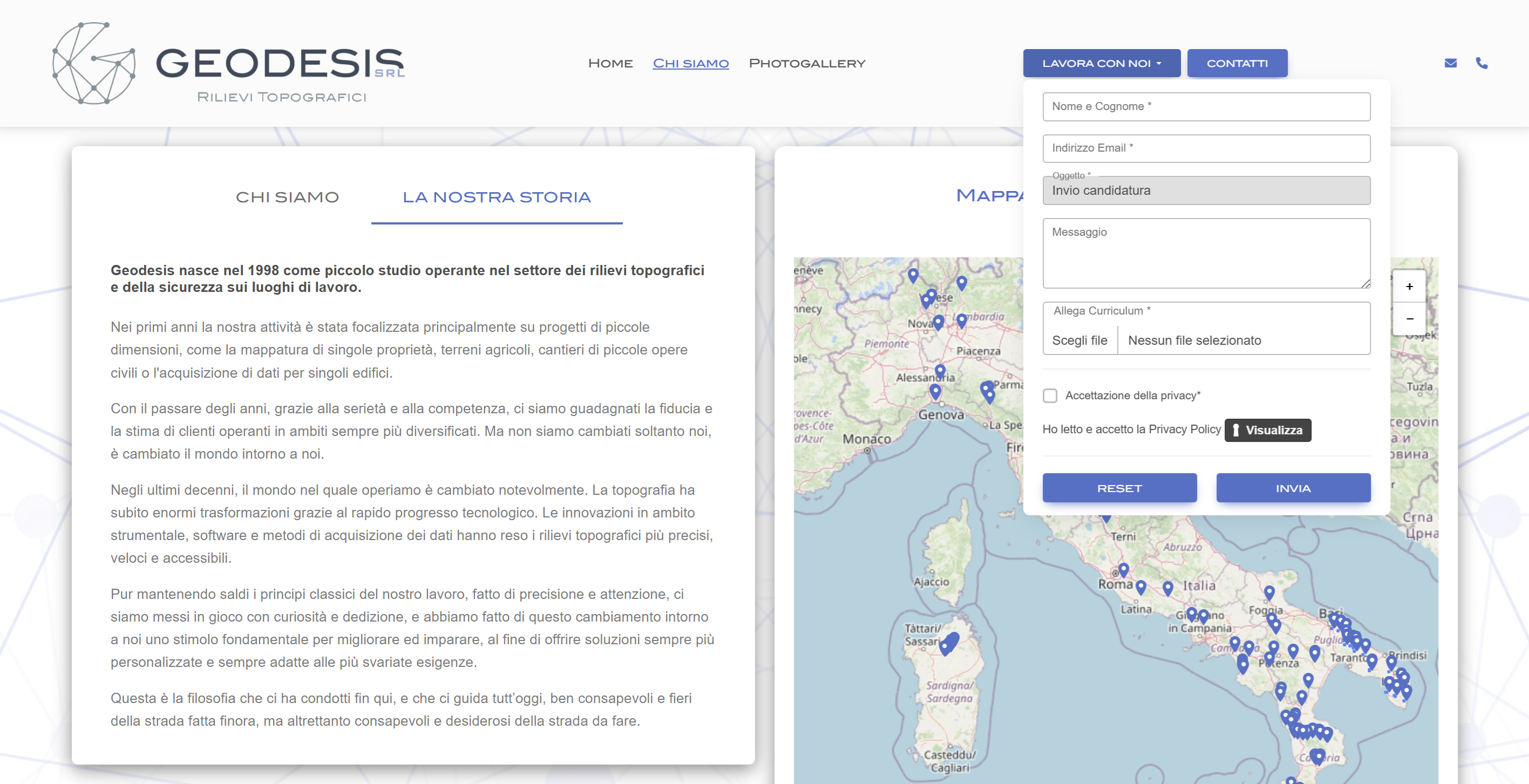The height and width of the screenshot is (784, 1529).
Task: Switch to the Chi siamo tab
Action: click(x=288, y=197)
